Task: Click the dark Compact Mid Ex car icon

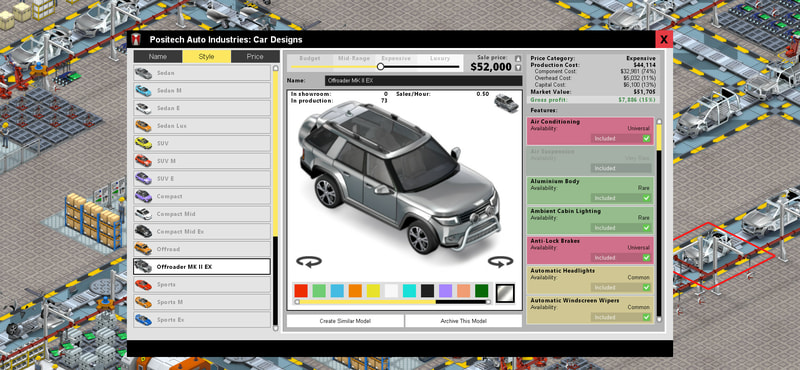Action: coord(143,232)
